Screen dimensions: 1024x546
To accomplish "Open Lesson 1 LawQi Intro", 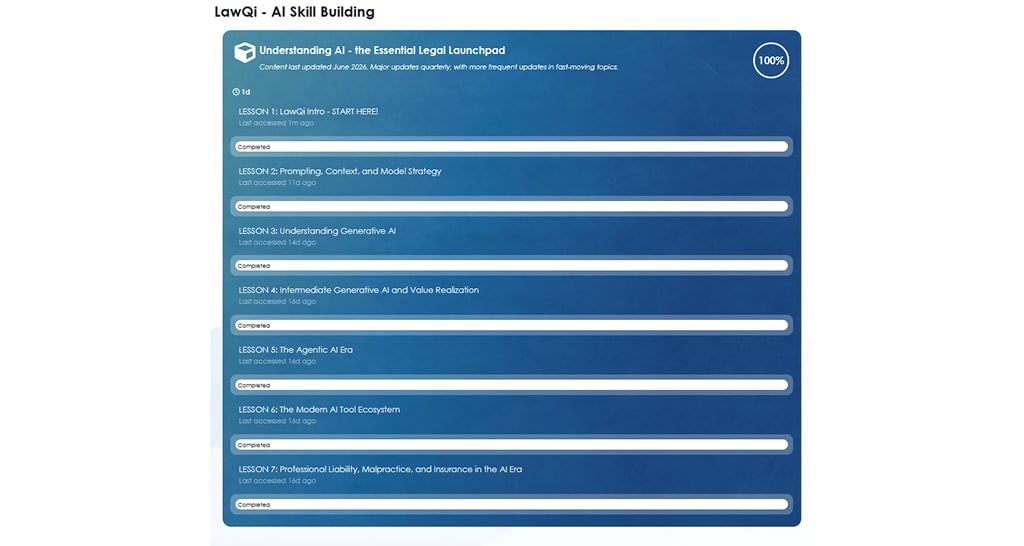I will point(308,112).
